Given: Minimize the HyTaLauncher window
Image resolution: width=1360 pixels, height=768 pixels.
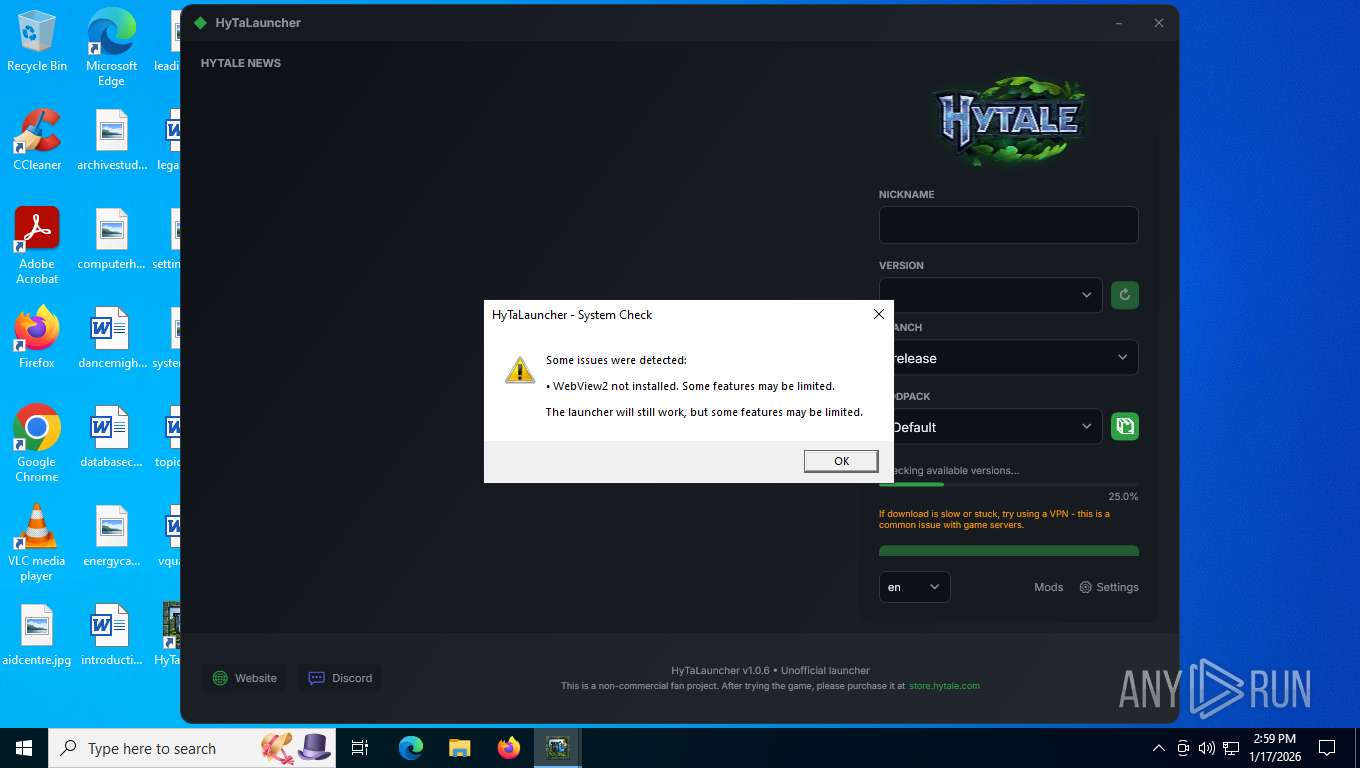Looking at the screenshot, I should (x=1119, y=23).
